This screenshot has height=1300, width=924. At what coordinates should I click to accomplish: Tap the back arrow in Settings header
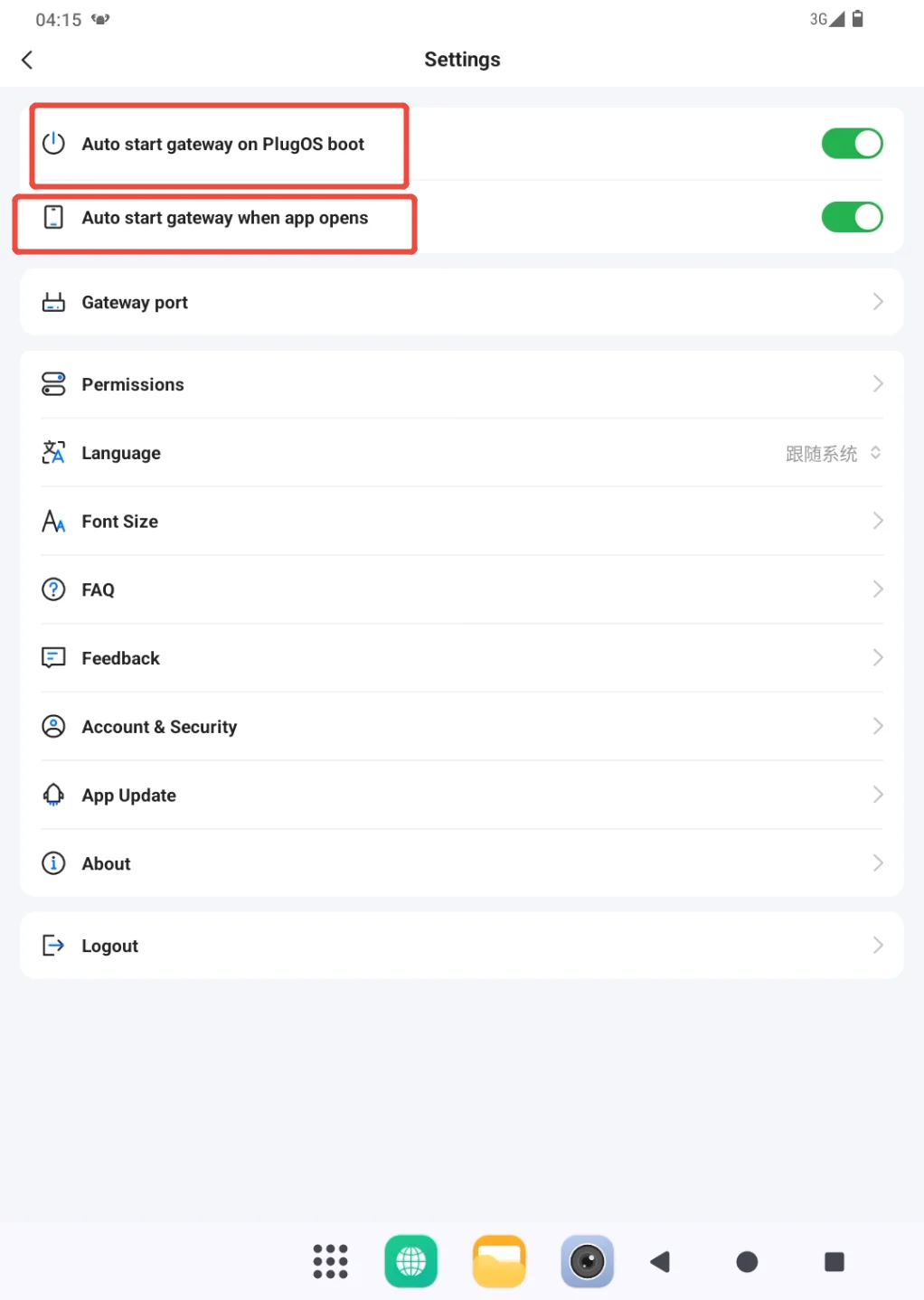click(x=27, y=60)
